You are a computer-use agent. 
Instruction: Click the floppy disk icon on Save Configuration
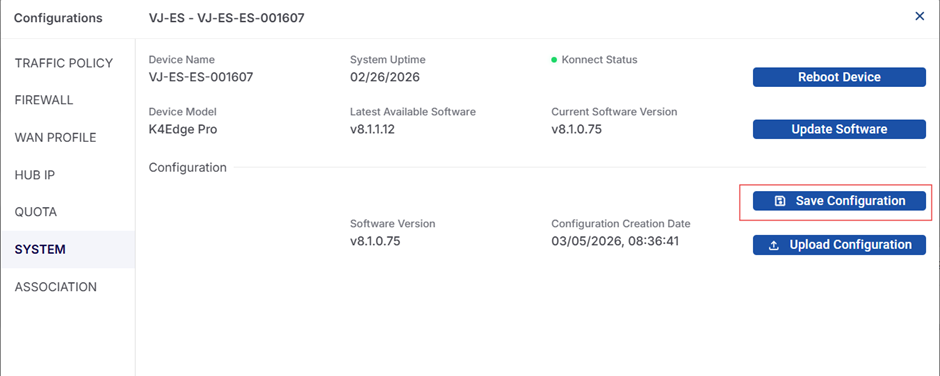[x=780, y=201]
